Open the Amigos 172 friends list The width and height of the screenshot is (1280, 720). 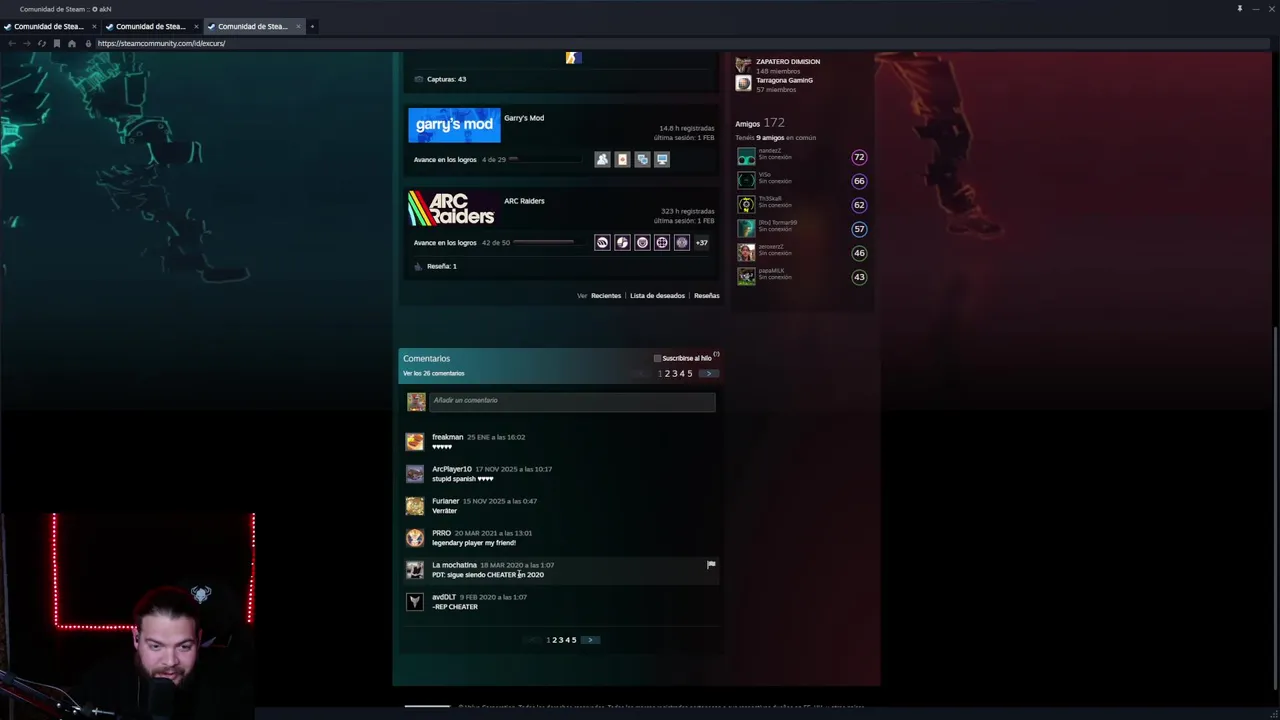(760, 123)
